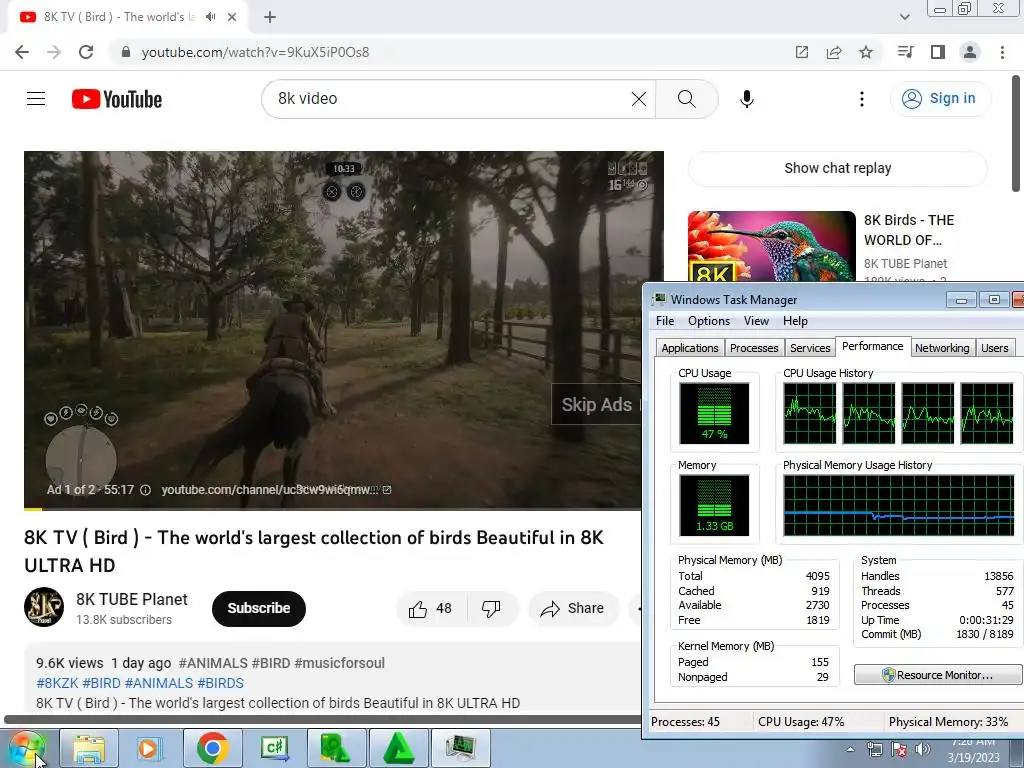The height and width of the screenshot is (768, 1024).
Task: Click the CPU Usage 47% gauge
Action: coord(714,413)
